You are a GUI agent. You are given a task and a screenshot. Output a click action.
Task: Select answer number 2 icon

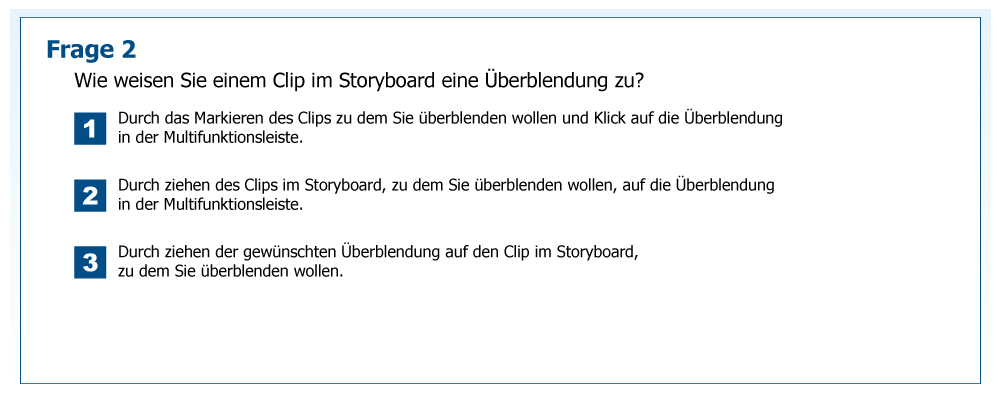point(90,195)
